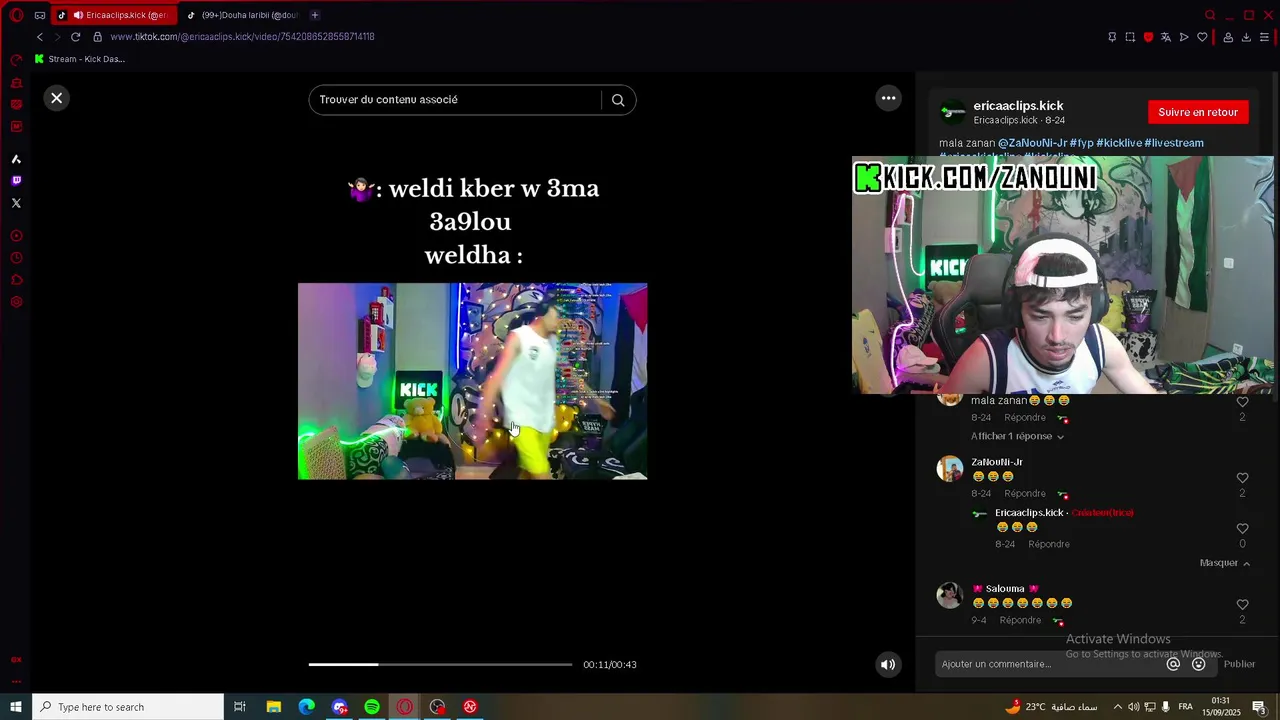Open the tab islands workspace icon
Viewport: 1280px width, 720px height.
(40, 15)
